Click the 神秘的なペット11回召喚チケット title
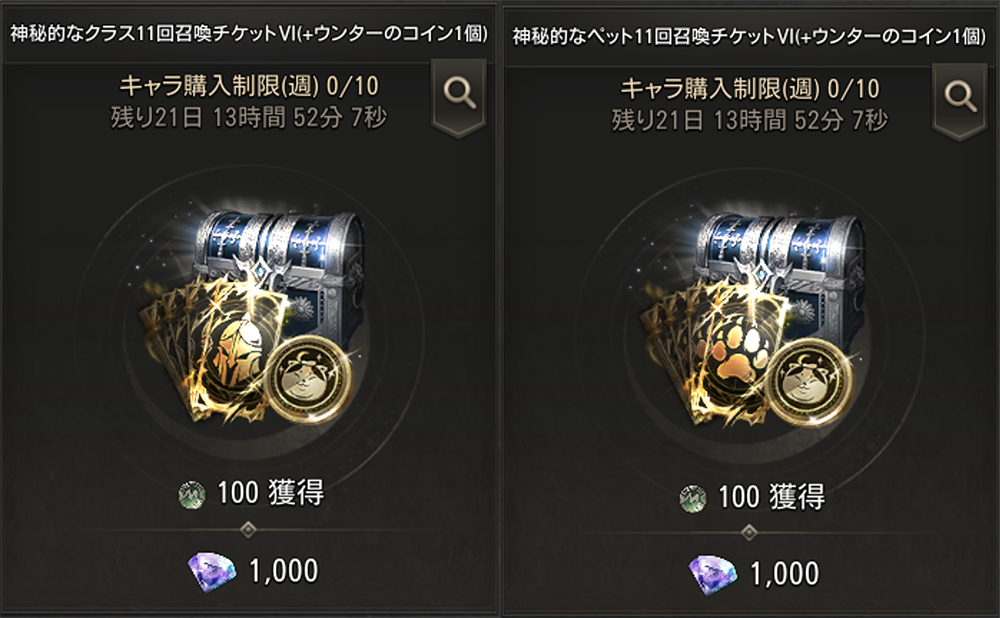The width and height of the screenshot is (1000, 618). (x=749, y=36)
